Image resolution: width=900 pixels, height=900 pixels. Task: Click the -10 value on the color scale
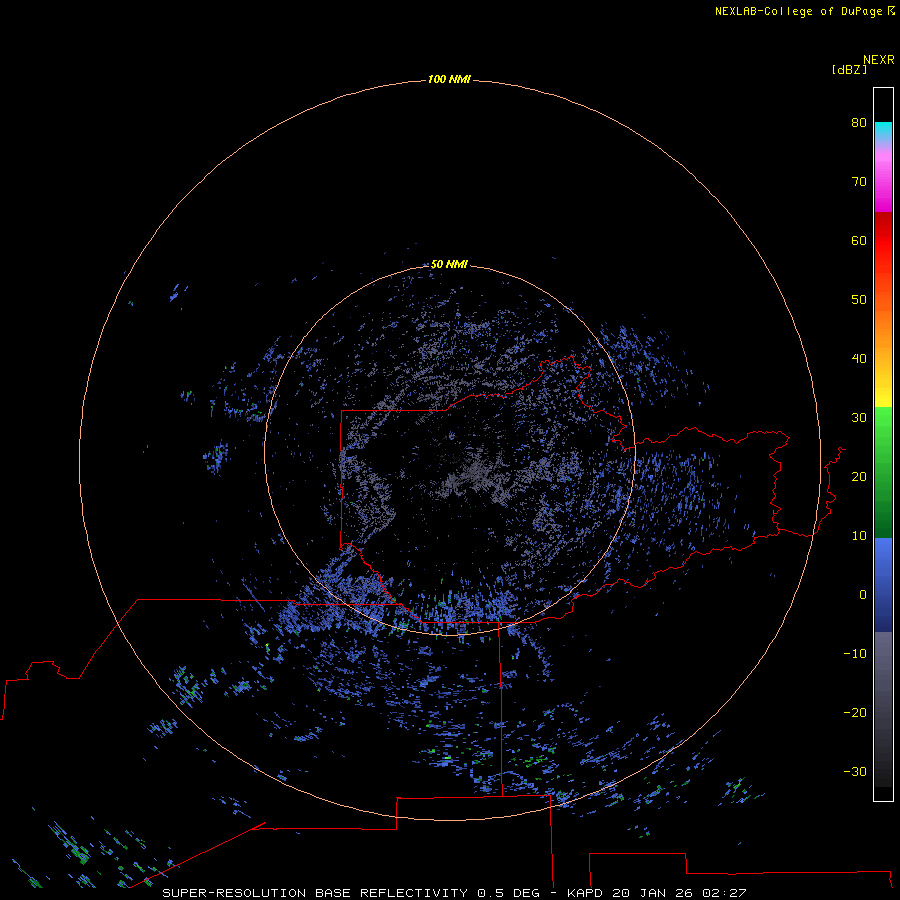[x=855, y=654]
